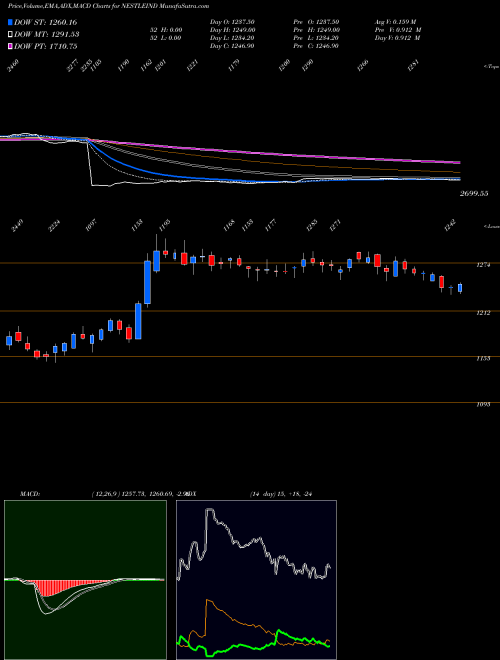Viewport: 500px width, 660px height.
Task: Click the '1242' low label above the last candle
Action: coord(450,226)
